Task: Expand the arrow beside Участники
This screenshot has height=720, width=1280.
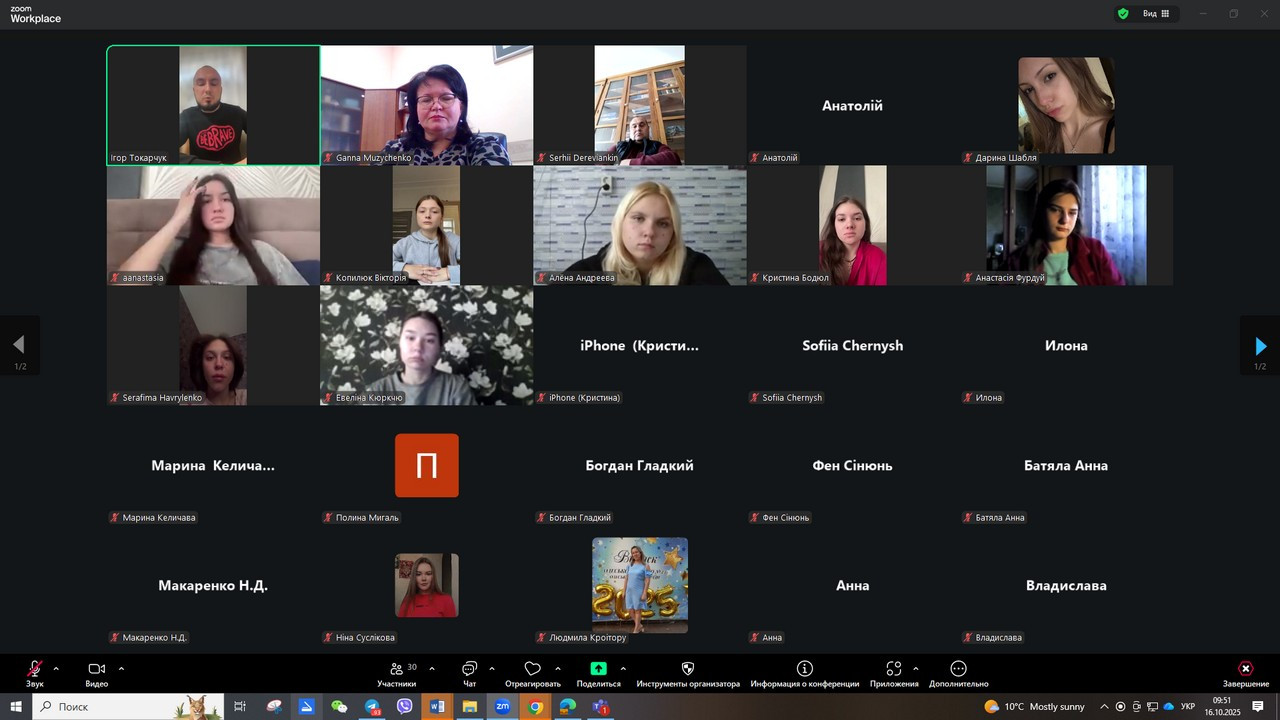Action: [432, 668]
